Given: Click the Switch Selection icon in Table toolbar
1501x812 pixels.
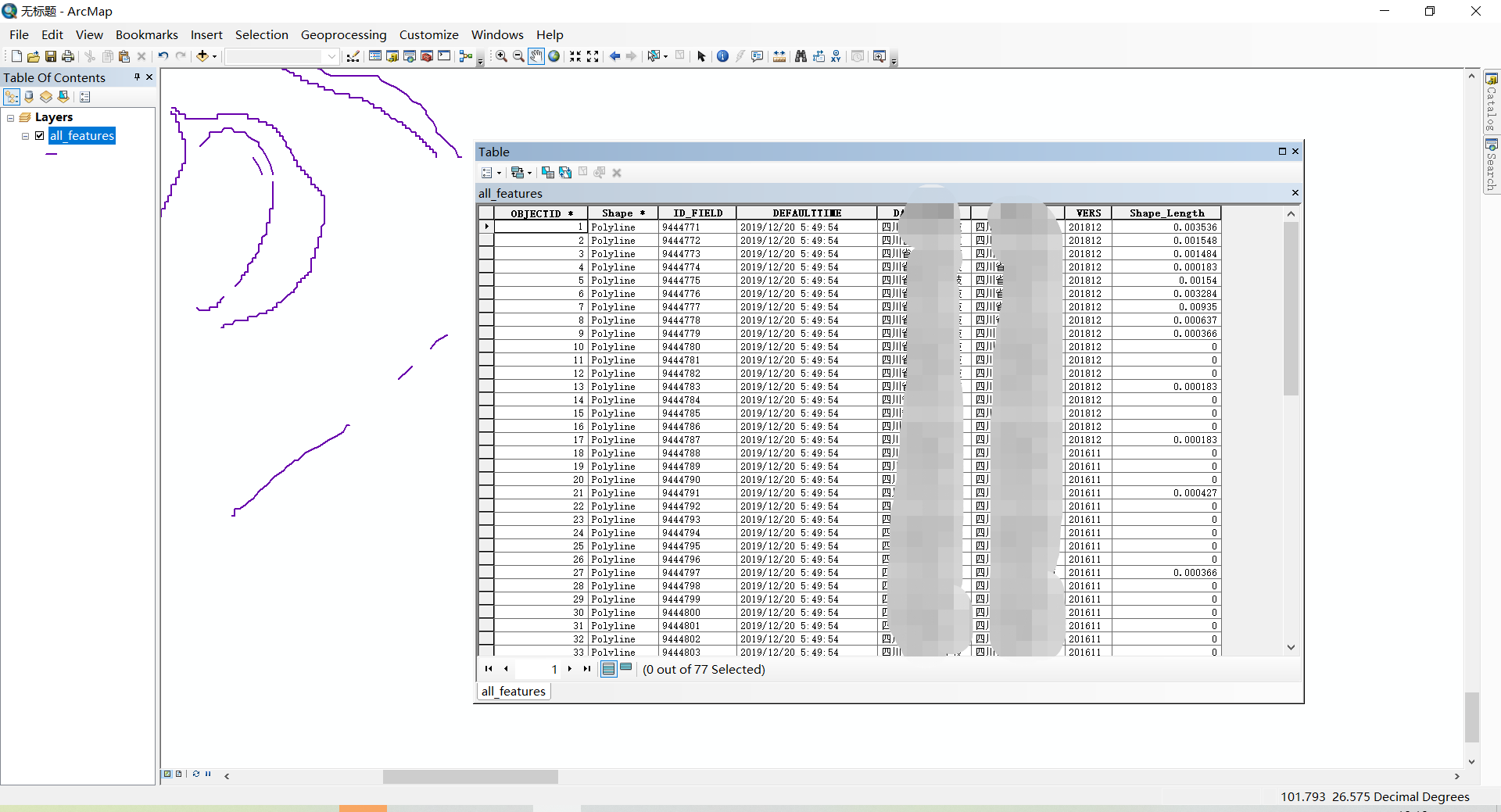Looking at the screenshot, I should [x=564, y=173].
